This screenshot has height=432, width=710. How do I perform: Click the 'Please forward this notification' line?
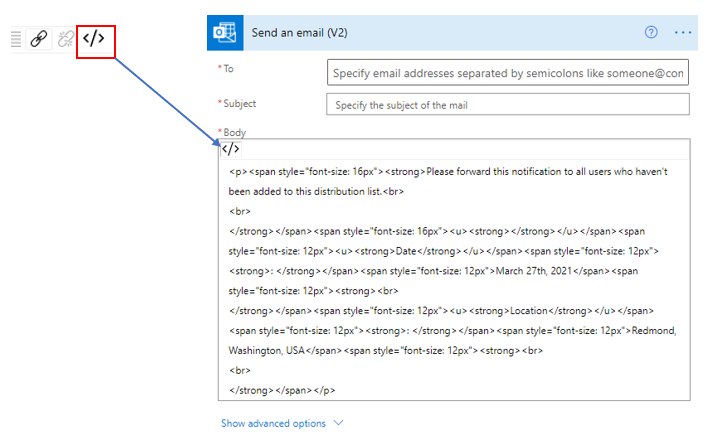point(448,172)
